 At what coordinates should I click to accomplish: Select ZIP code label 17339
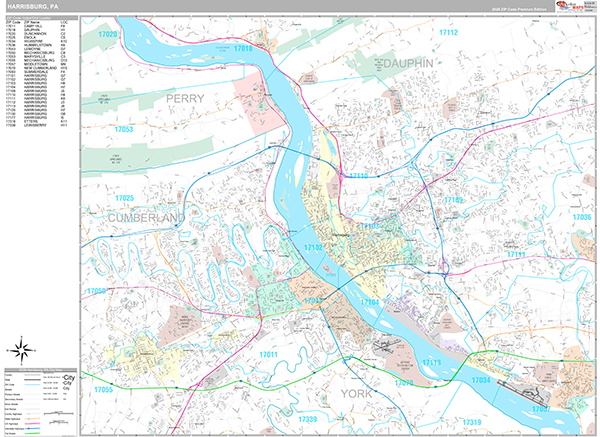click(x=308, y=419)
